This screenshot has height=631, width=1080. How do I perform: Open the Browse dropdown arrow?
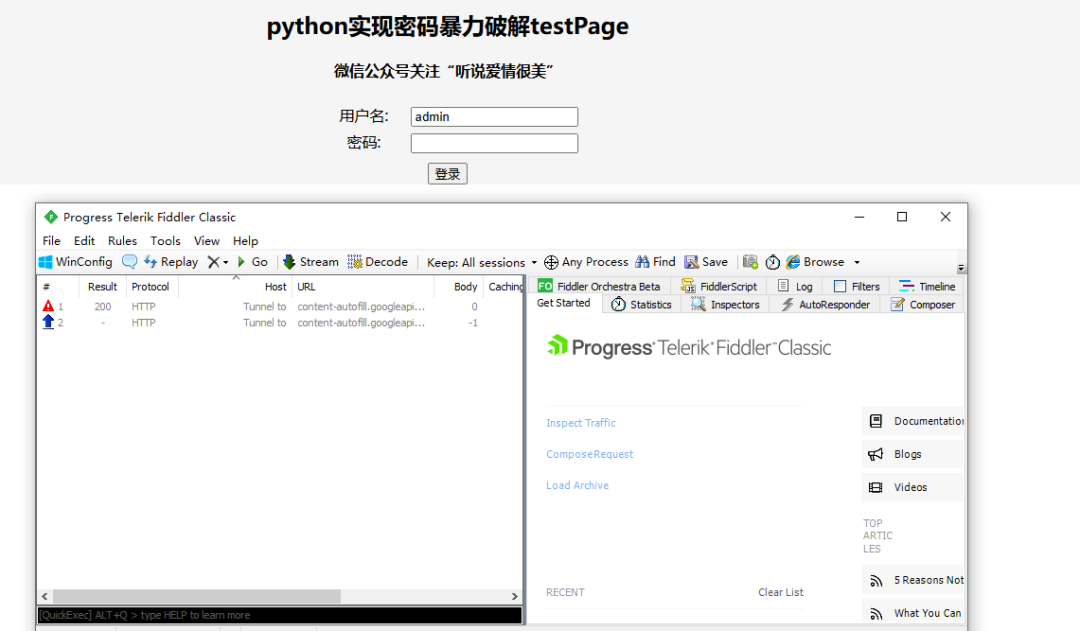[857, 262]
